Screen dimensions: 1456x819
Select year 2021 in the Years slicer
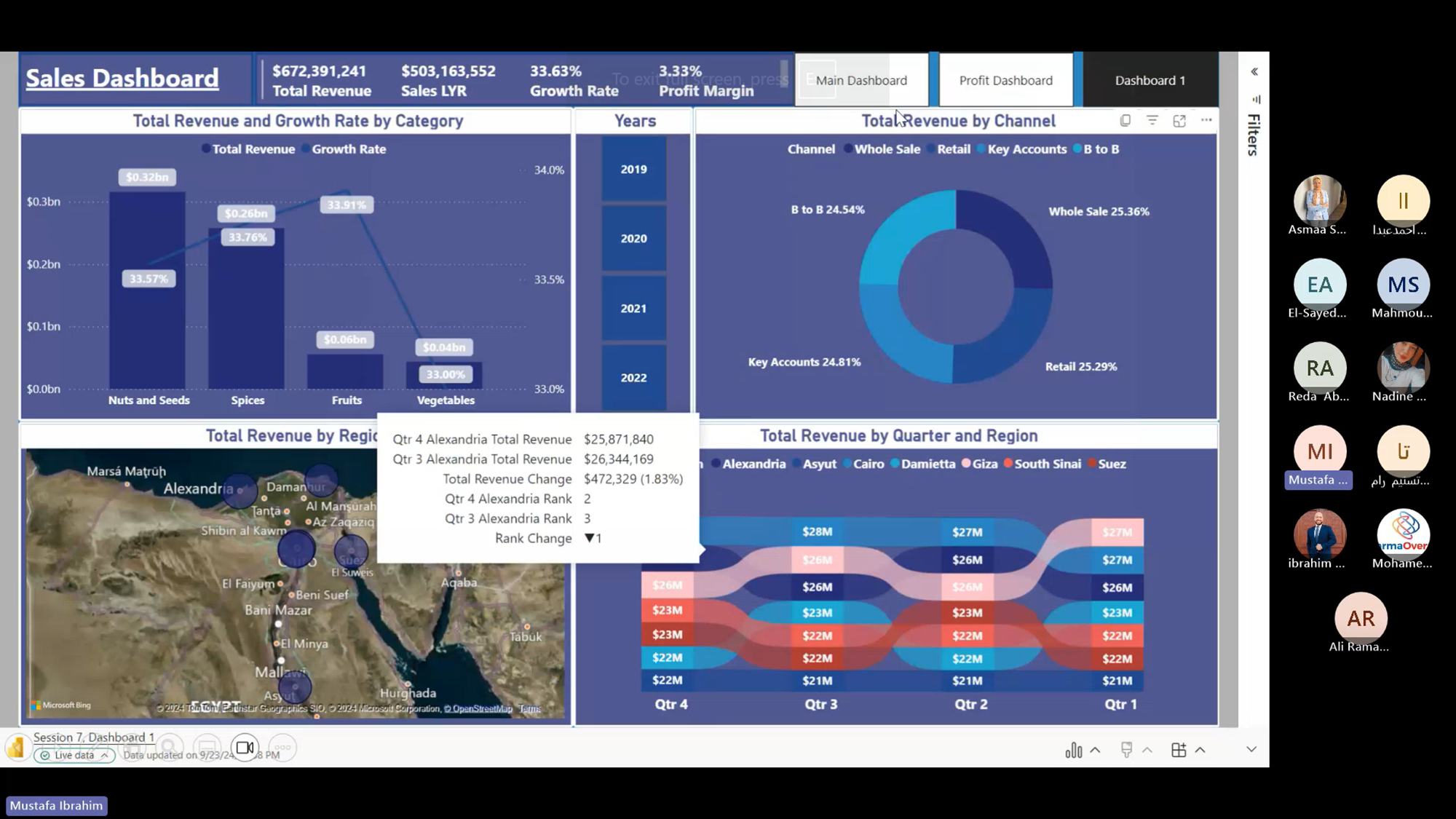click(633, 308)
